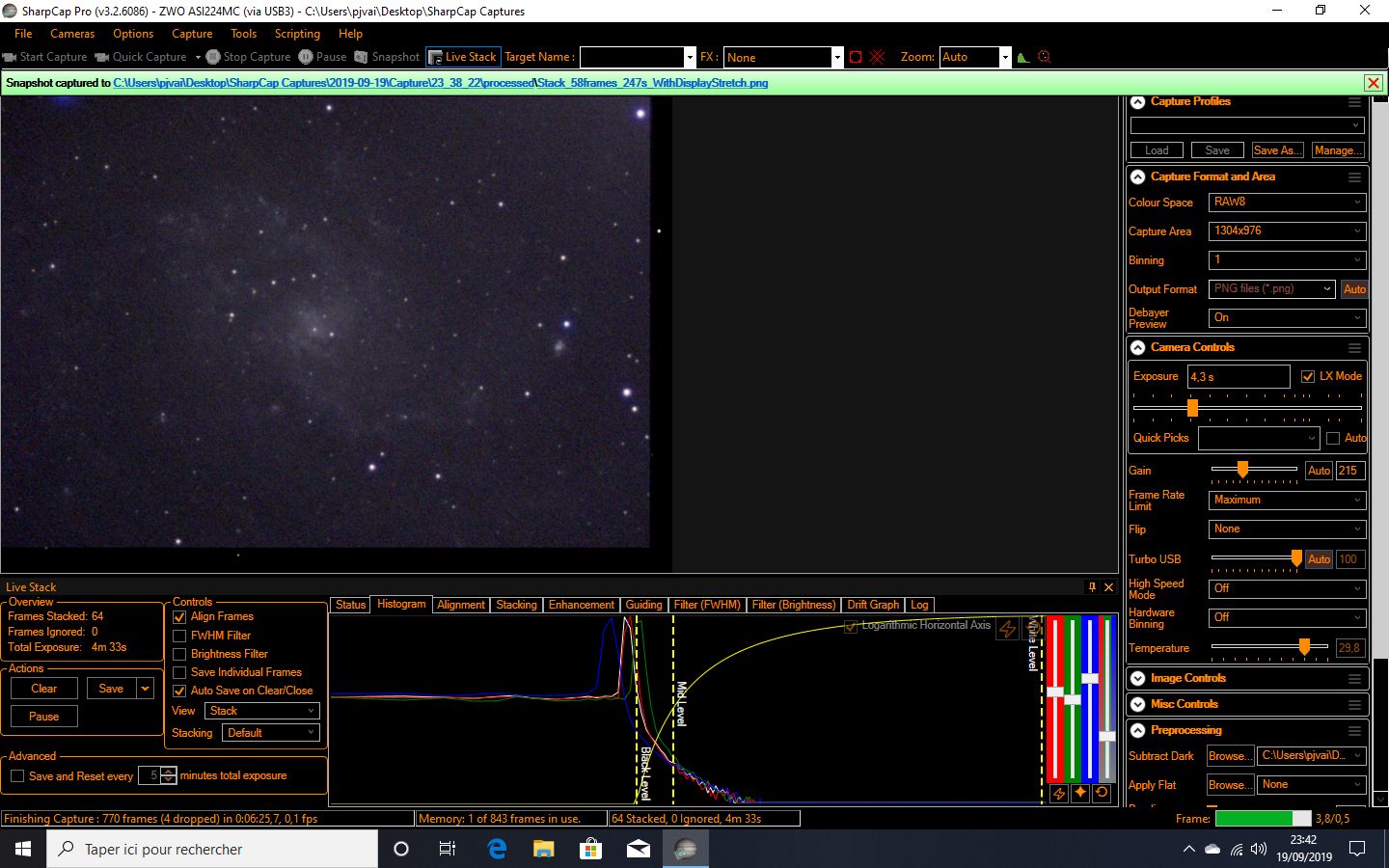1389x868 pixels.
Task: Open the Scripting menu
Action: click(x=297, y=34)
